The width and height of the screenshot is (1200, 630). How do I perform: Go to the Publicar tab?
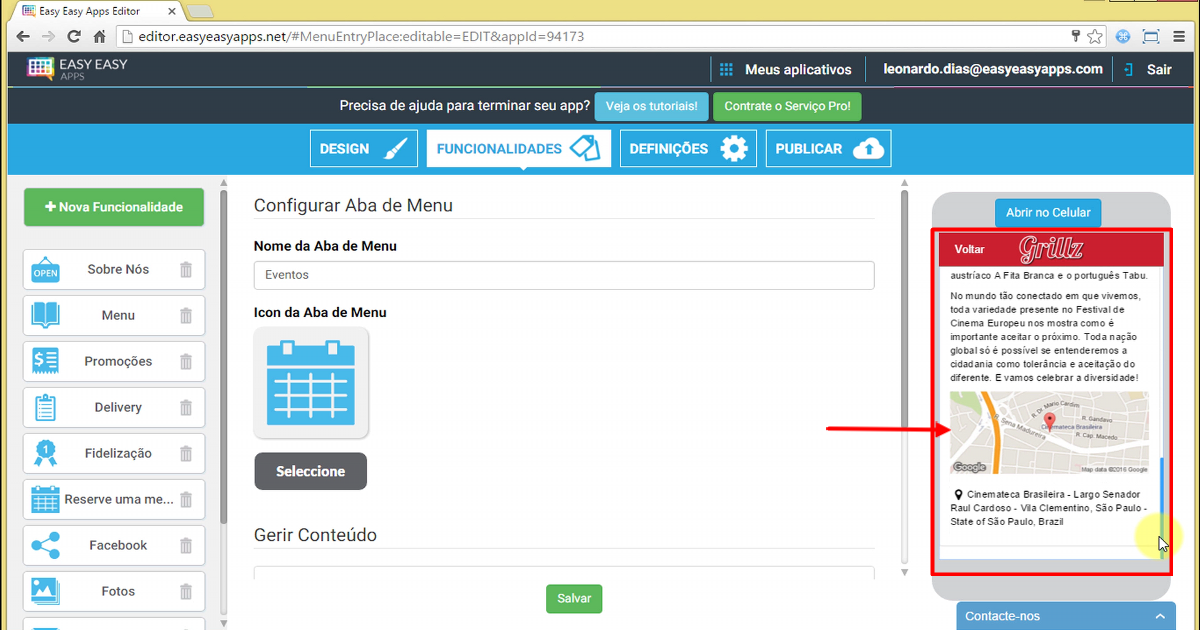coord(828,149)
